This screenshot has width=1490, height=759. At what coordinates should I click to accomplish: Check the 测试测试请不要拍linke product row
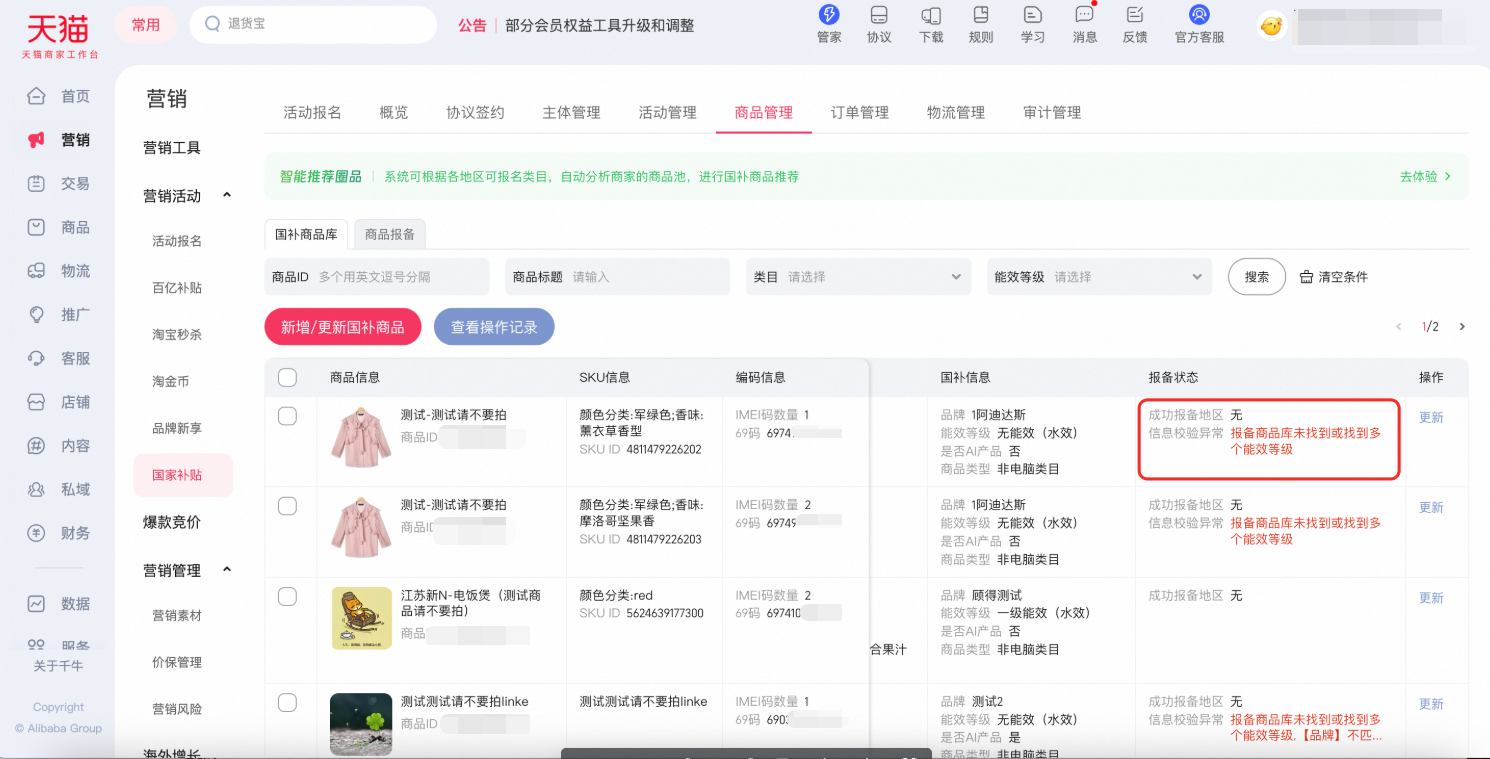287,702
